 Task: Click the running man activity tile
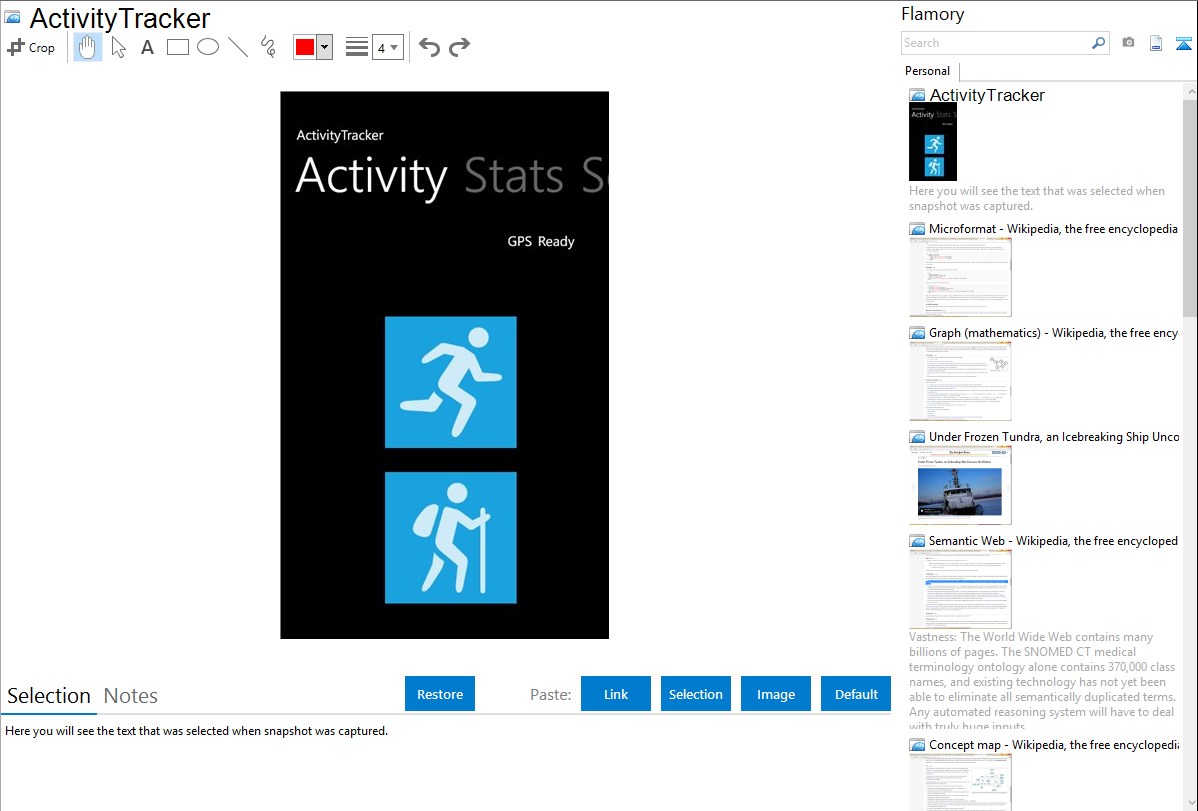(451, 382)
